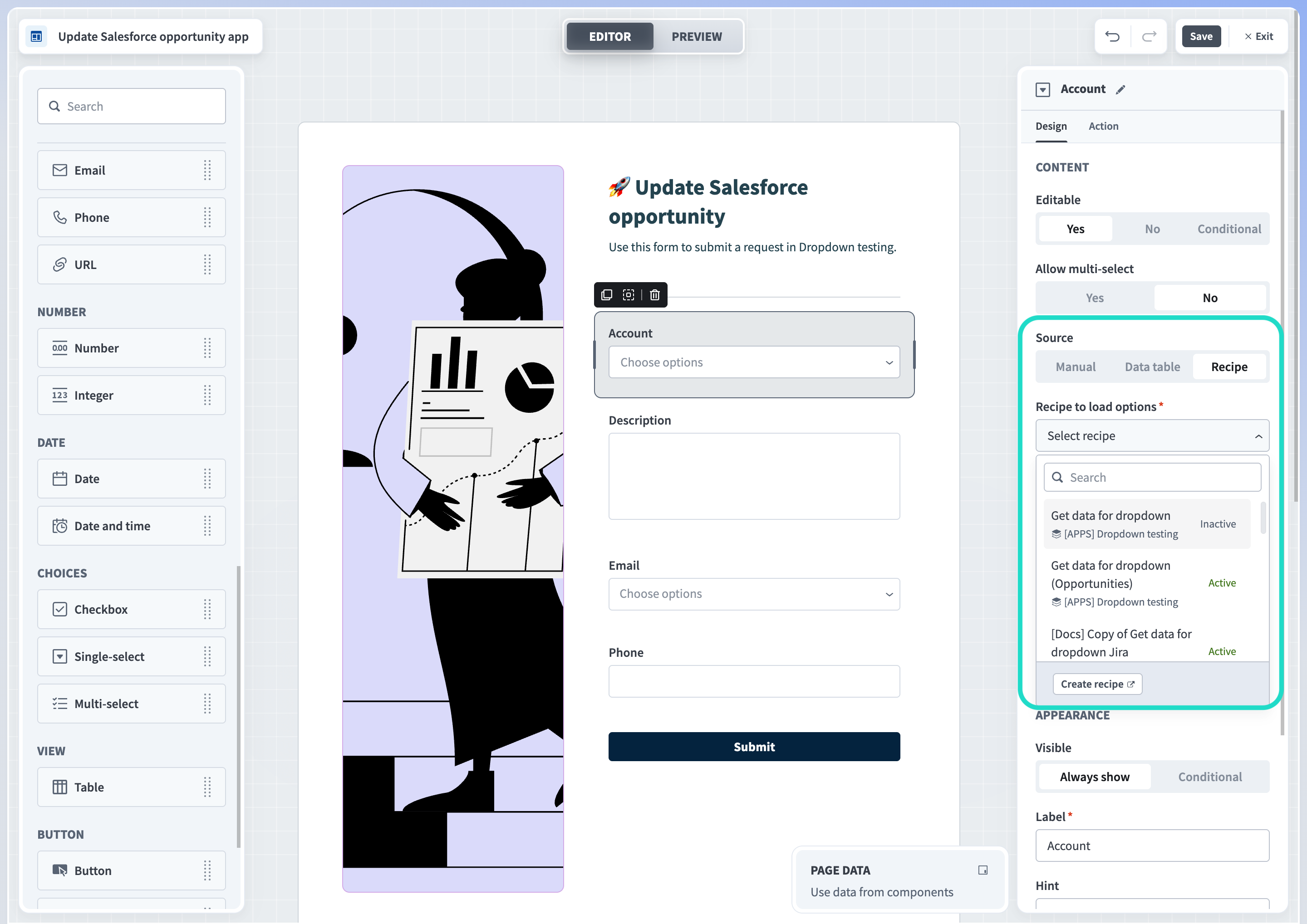The height and width of the screenshot is (924, 1307).
Task: Select the inactive Get data for dropdown recipe
Action: (1146, 524)
